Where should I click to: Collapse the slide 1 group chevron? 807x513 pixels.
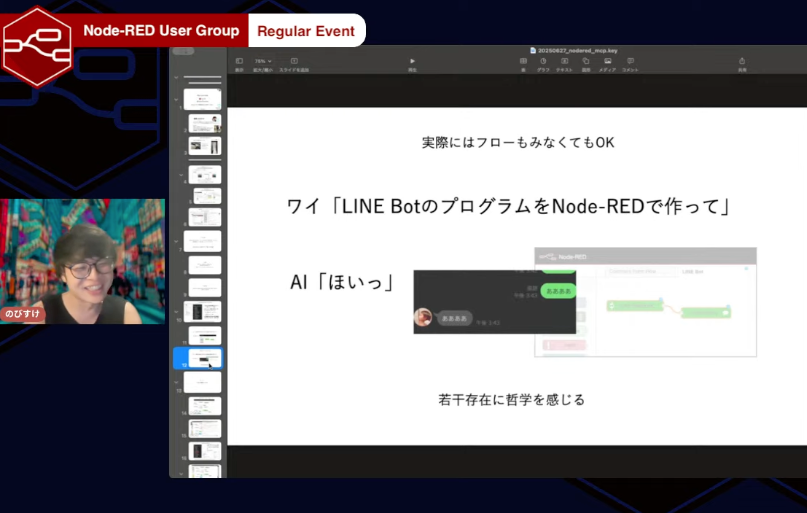(177, 99)
